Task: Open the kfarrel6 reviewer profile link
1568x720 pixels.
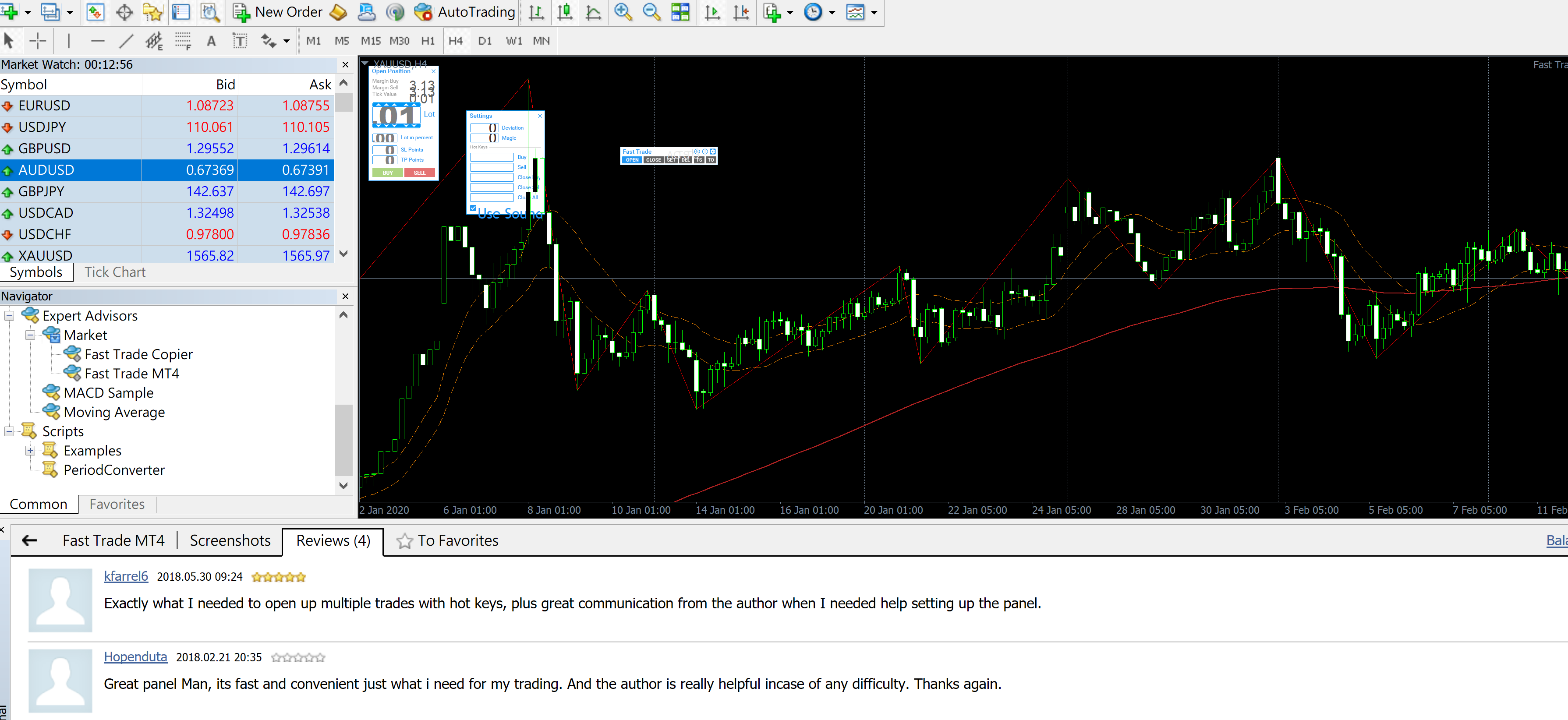Action: [125, 576]
